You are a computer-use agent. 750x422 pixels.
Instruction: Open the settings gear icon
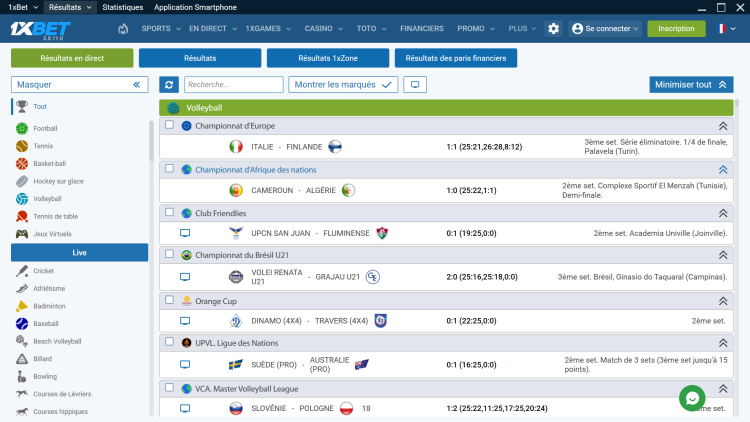tap(553, 29)
